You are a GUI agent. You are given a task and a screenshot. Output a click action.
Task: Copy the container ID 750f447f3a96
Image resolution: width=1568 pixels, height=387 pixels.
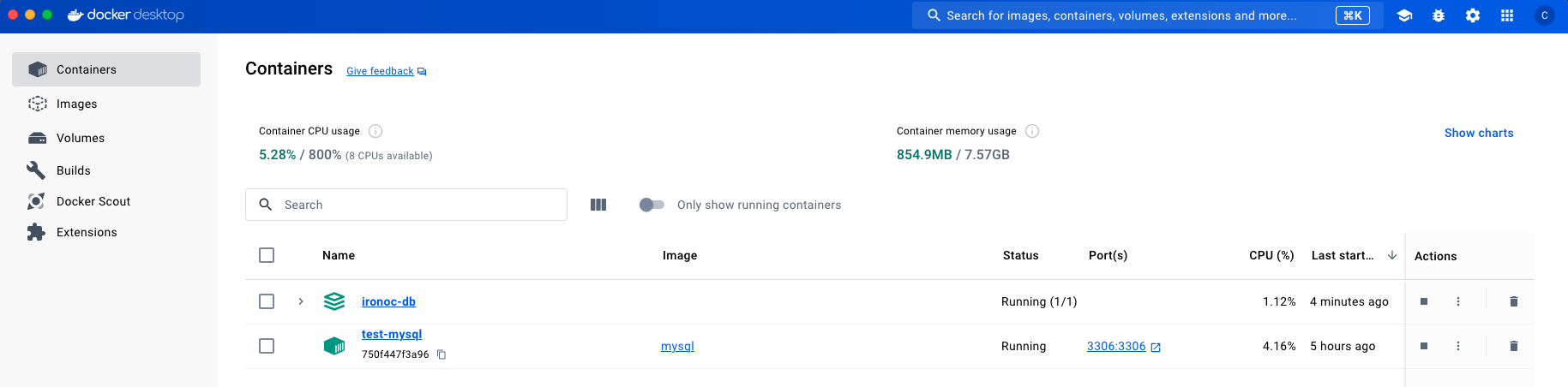[442, 354]
